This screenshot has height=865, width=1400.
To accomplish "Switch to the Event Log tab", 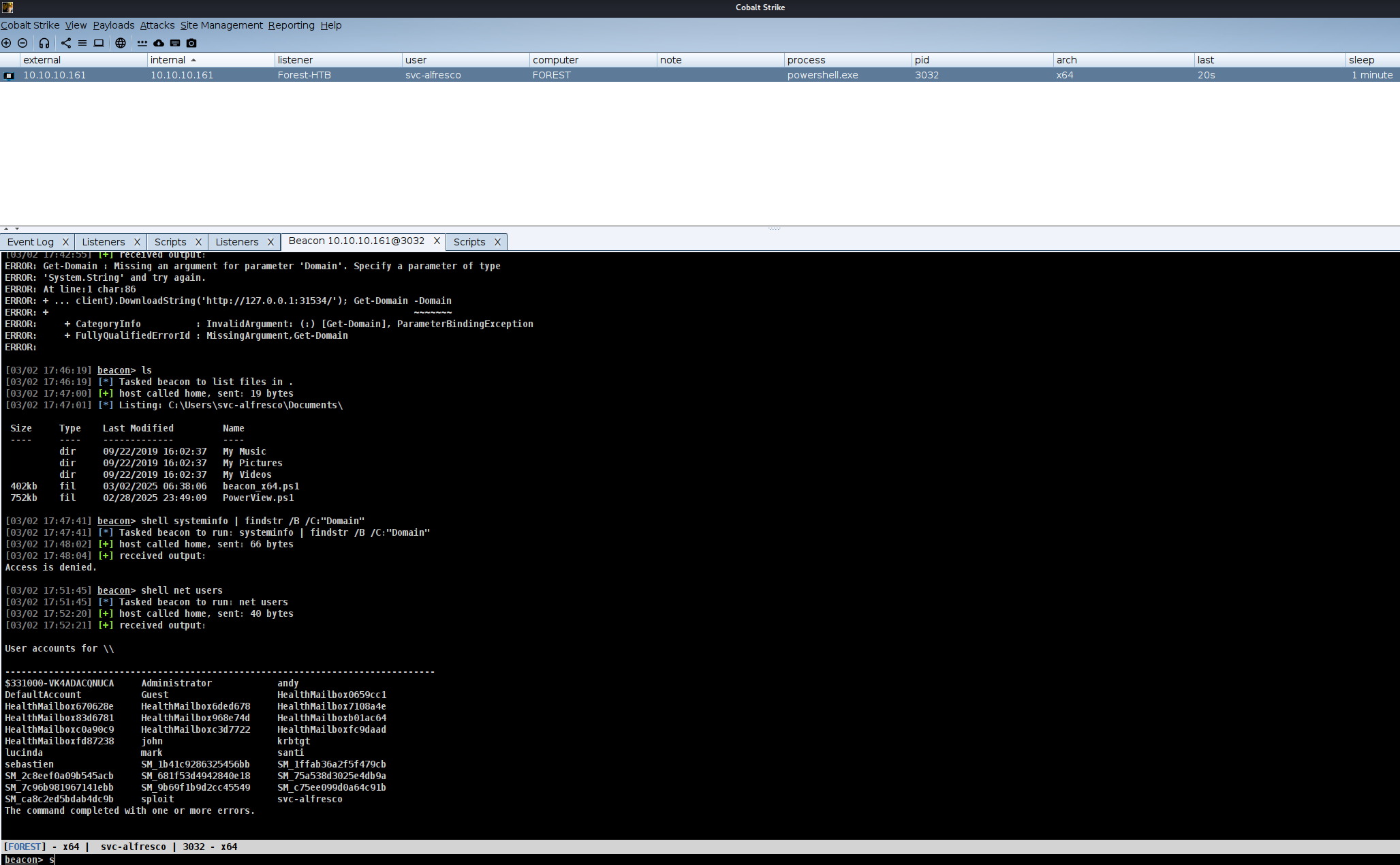I will 31,242.
